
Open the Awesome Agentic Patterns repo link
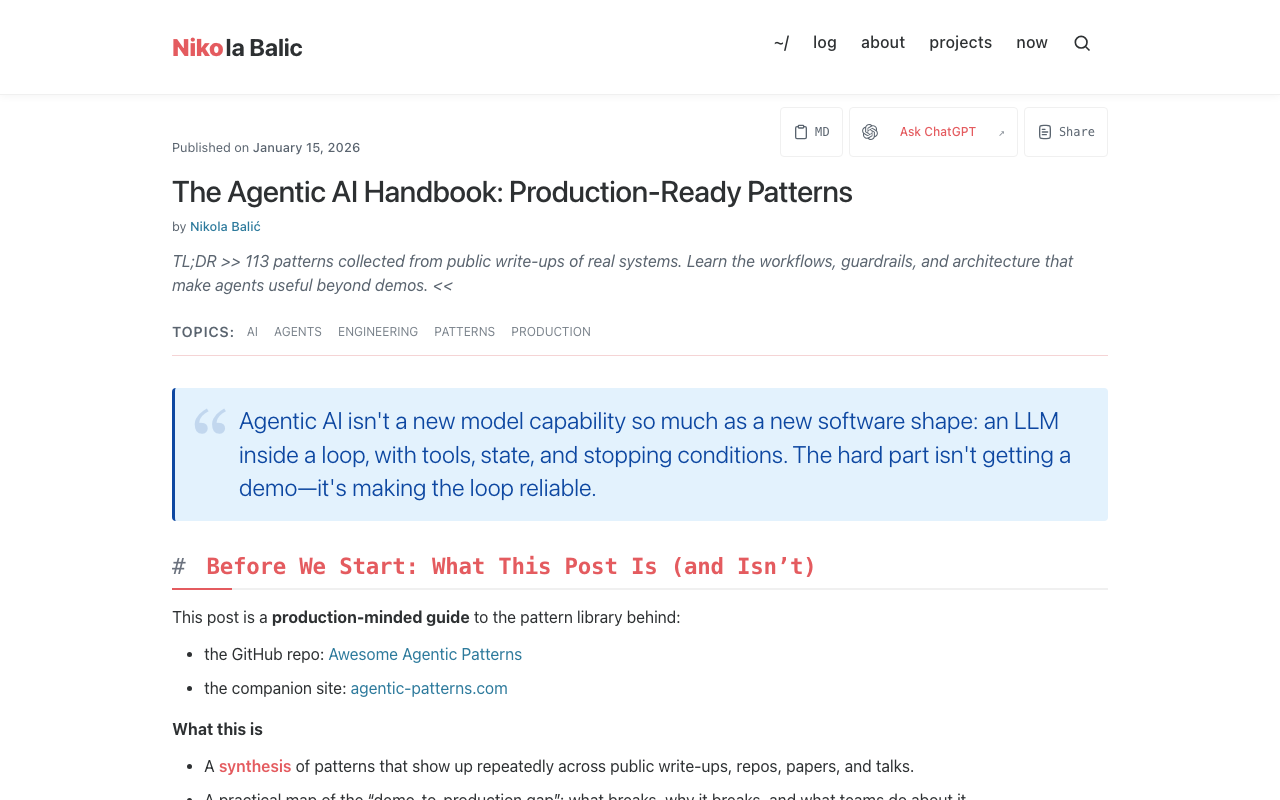click(425, 653)
